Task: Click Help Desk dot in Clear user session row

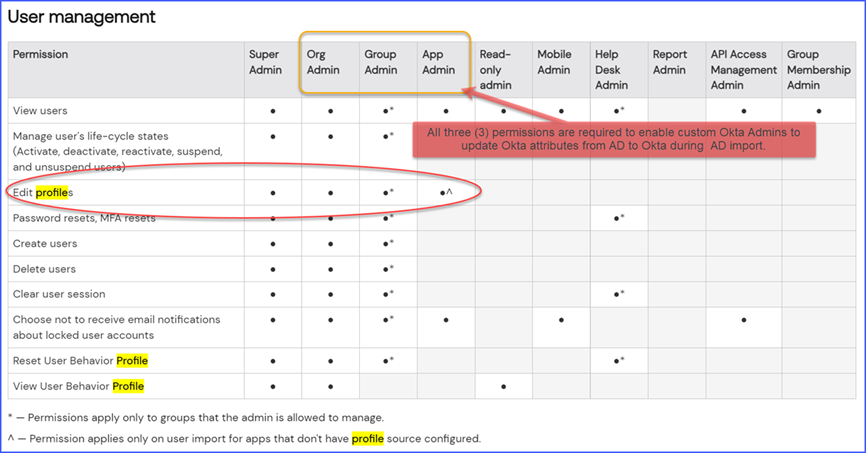Action: (619, 294)
